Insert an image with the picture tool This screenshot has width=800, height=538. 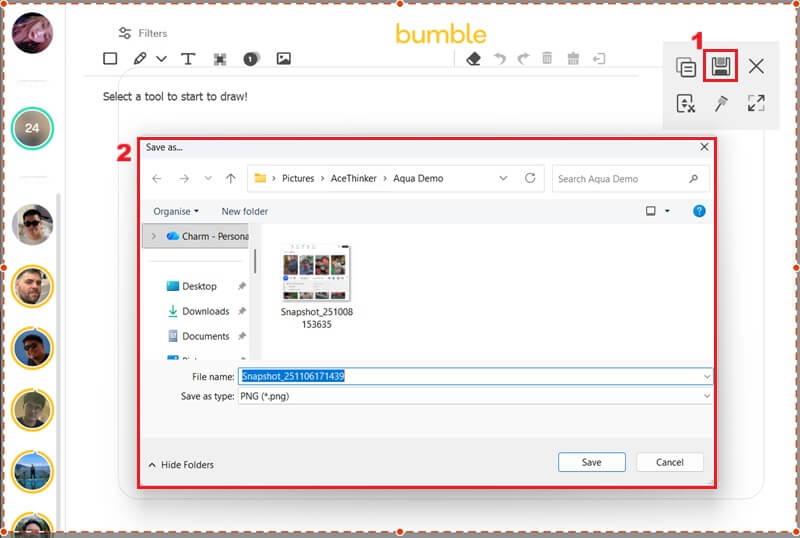[284, 59]
